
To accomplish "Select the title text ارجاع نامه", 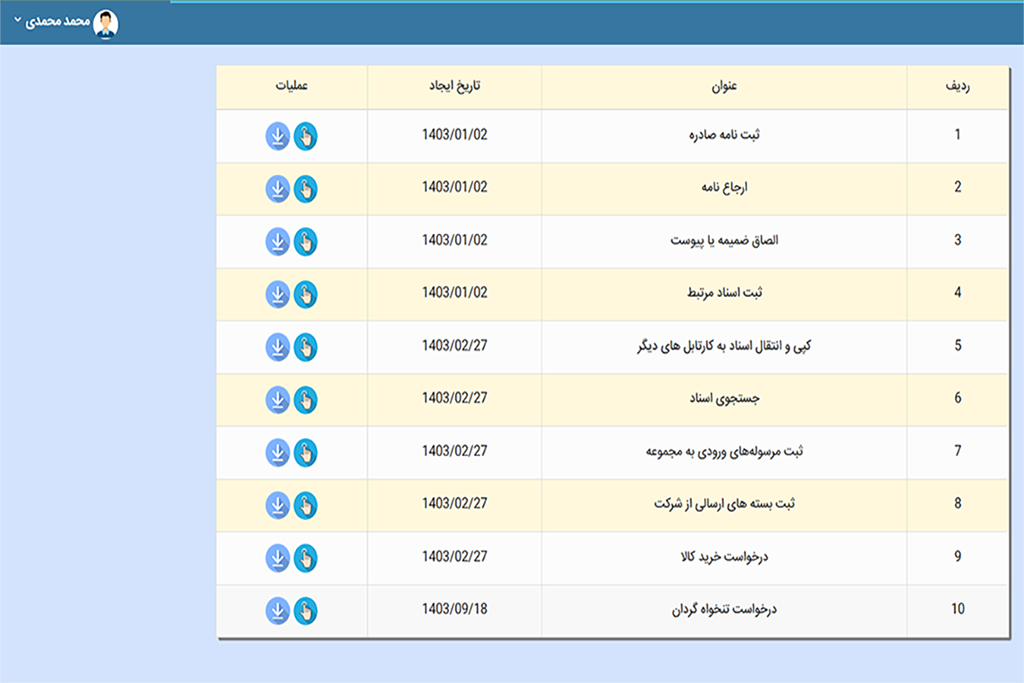I will point(724,188).
